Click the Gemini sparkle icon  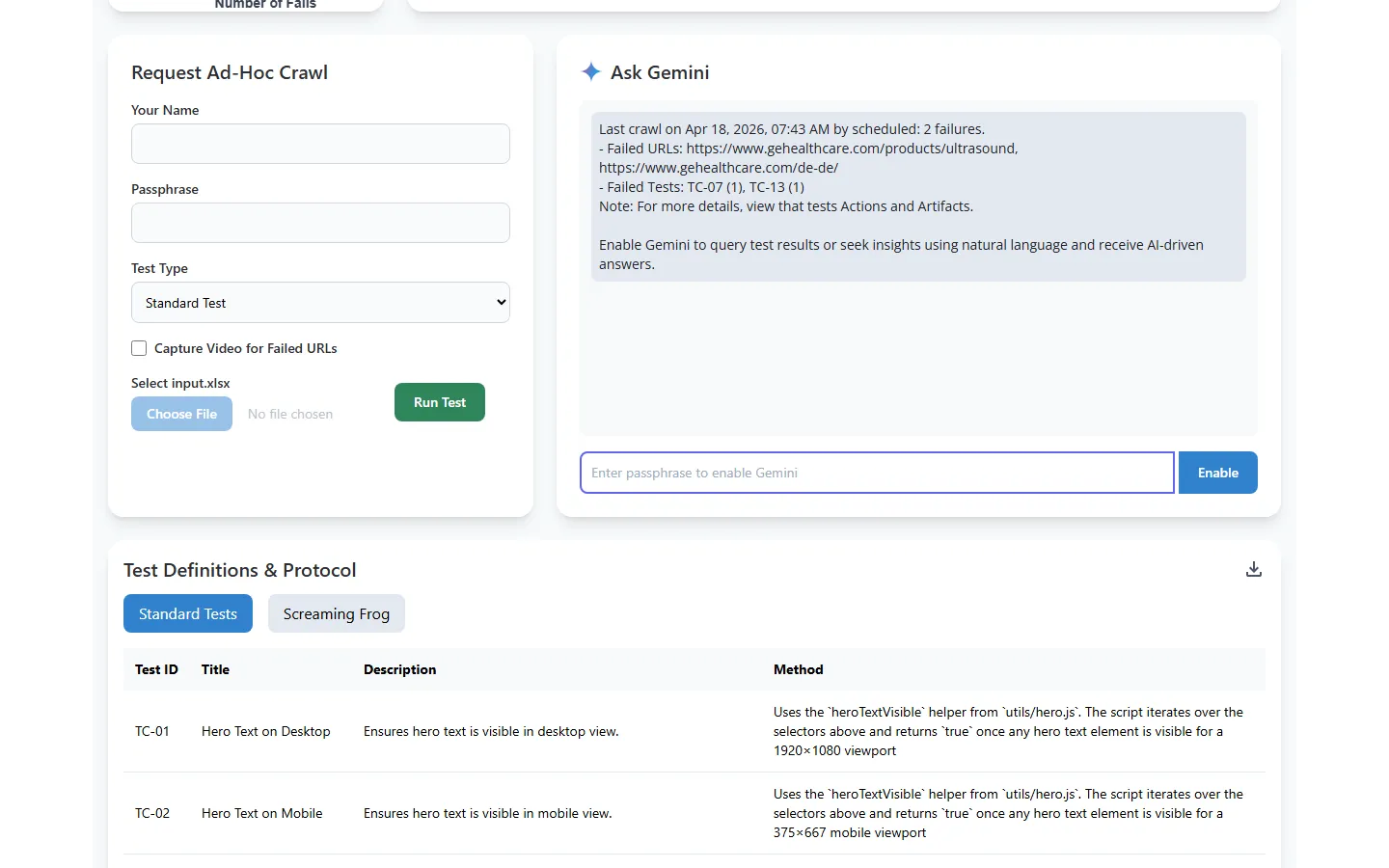point(590,71)
